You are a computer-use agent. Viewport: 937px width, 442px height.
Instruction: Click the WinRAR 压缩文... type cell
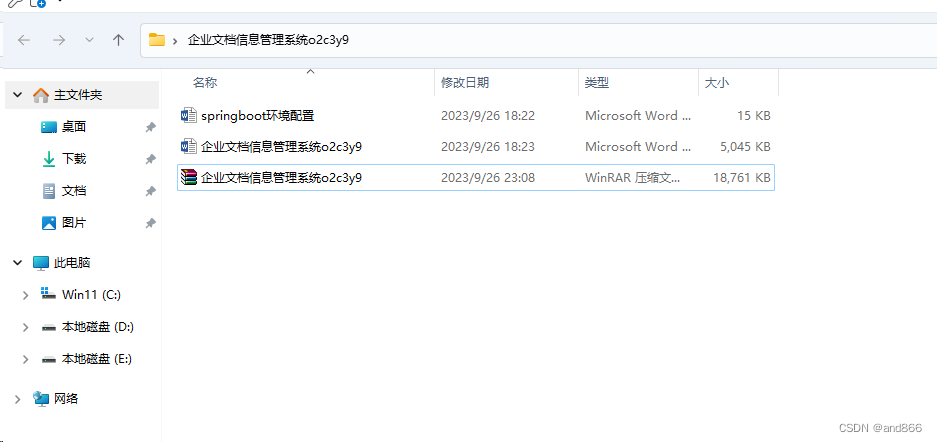(632, 177)
